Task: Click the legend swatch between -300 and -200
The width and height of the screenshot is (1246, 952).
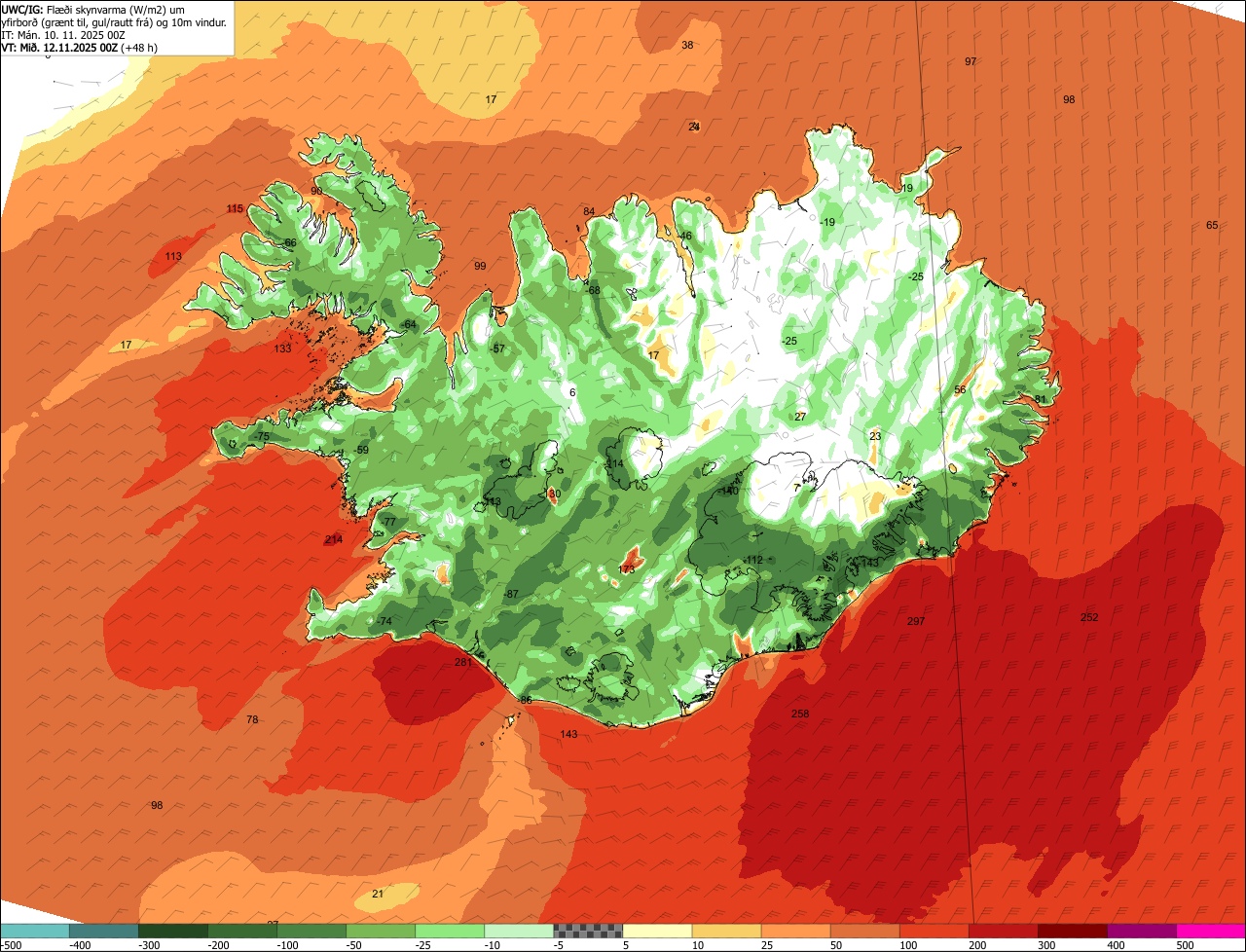Action: point(173,931)
